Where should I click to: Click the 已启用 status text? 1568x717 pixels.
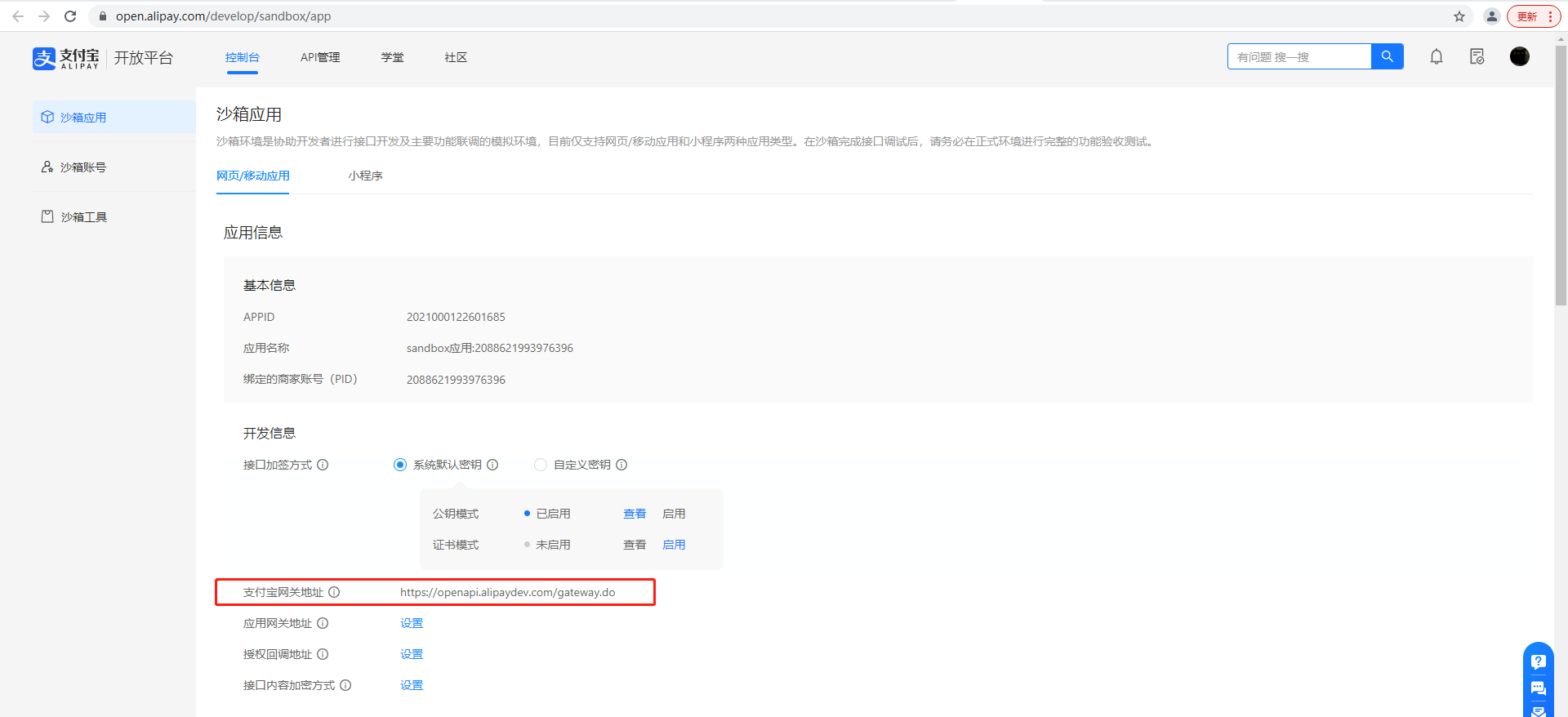pos(553,514)
